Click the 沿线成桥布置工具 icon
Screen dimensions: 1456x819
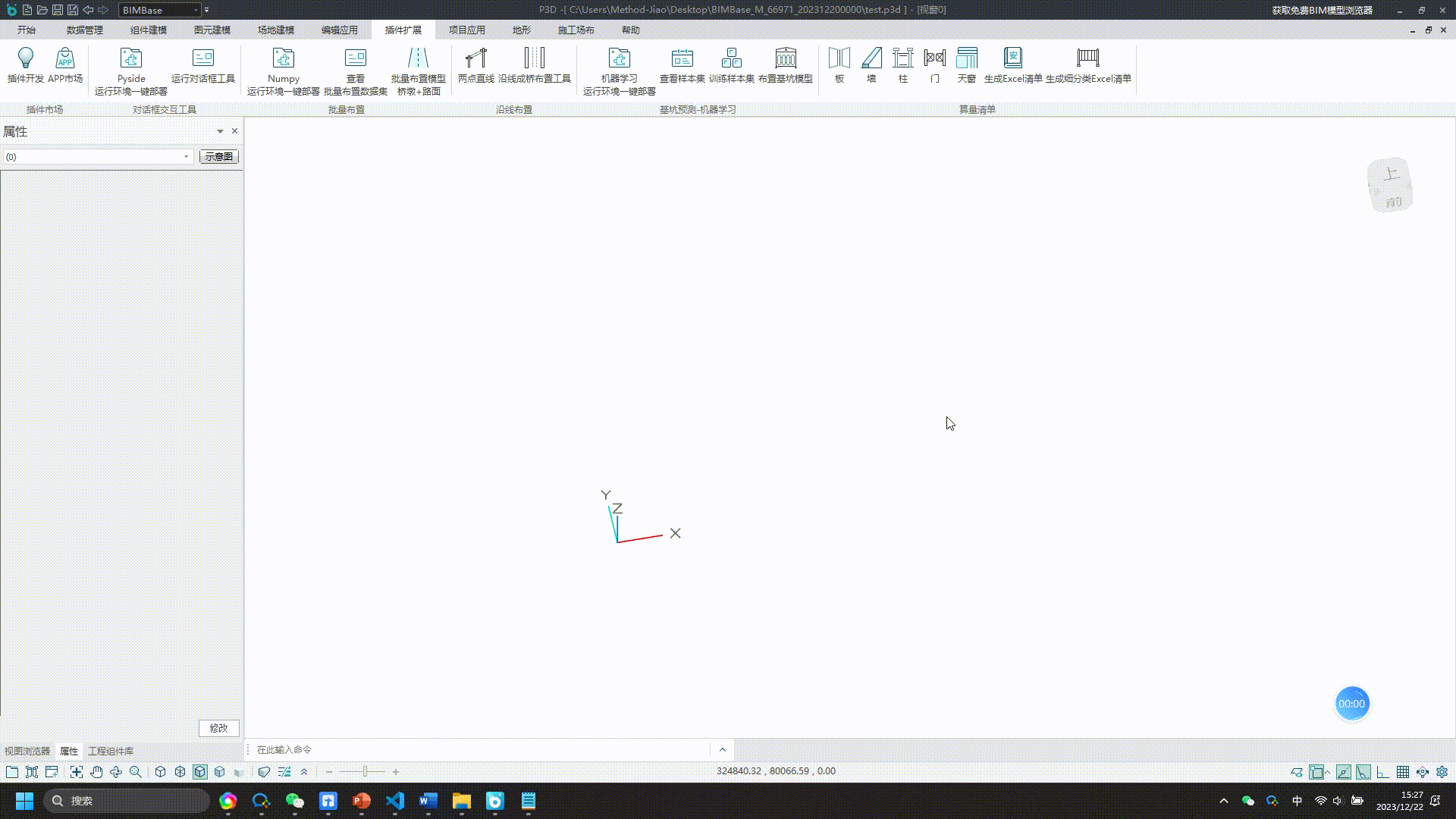tap(534, 58)
